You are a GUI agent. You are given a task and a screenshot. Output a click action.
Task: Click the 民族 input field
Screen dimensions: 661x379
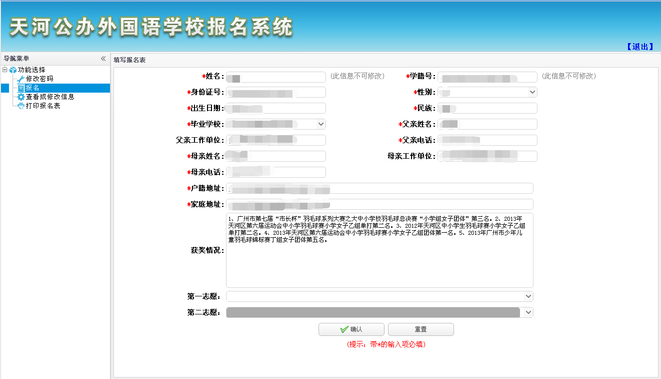point(487,108)
